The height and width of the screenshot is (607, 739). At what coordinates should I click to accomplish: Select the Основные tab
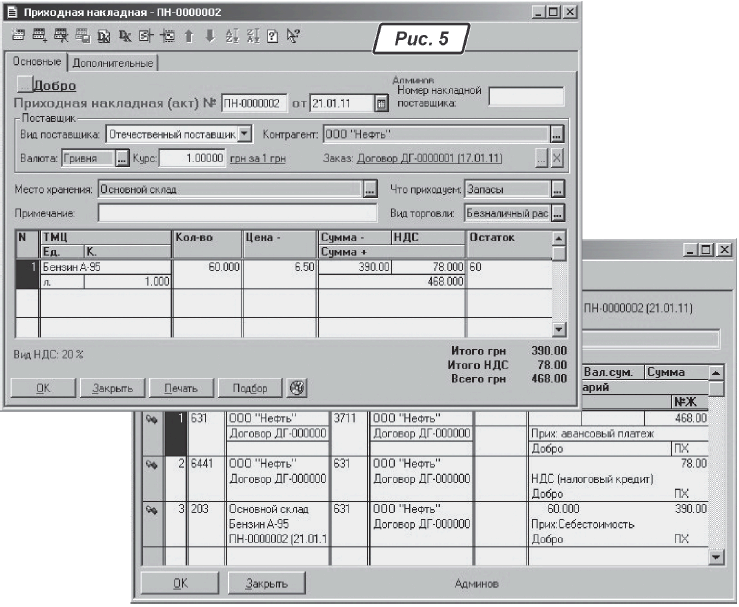(38, 62)
